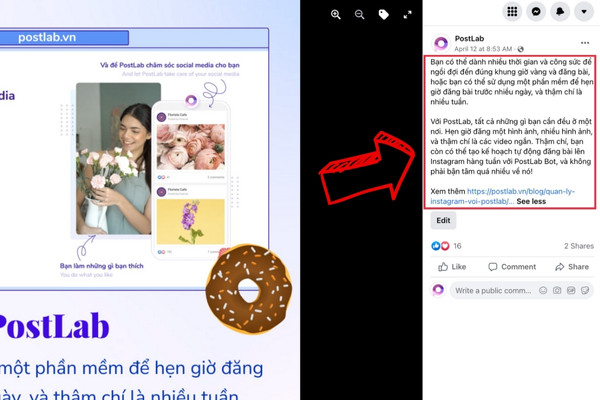This screenshot has height=400, width=600.
Task: Tag the photo with tag icon
Action: [x=383, y=15]
